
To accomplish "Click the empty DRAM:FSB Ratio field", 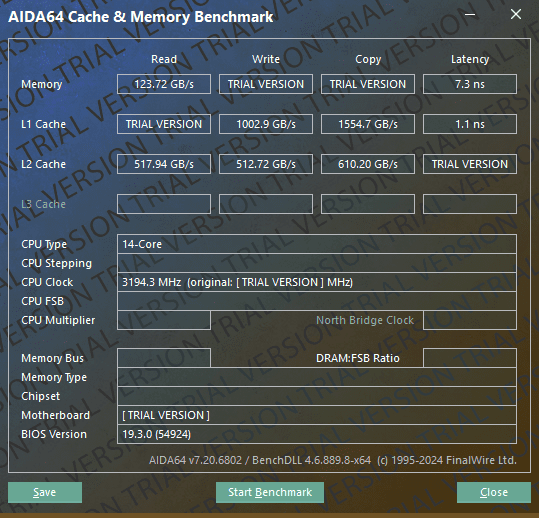I will 470,358.
